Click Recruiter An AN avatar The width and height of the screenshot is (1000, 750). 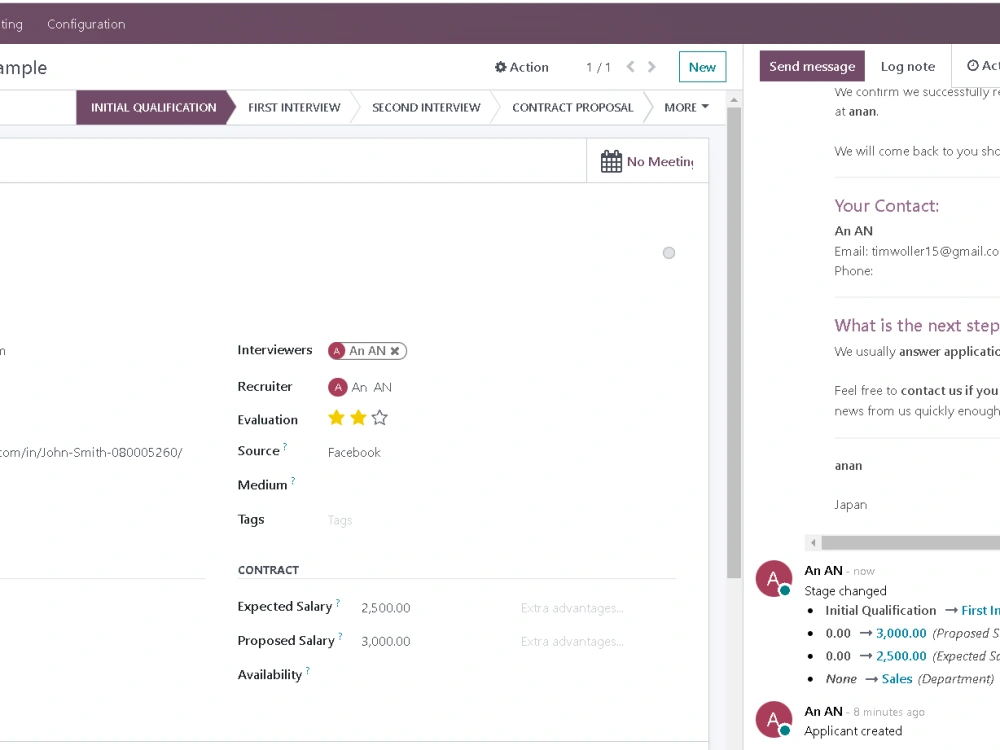tap(338, 387)
